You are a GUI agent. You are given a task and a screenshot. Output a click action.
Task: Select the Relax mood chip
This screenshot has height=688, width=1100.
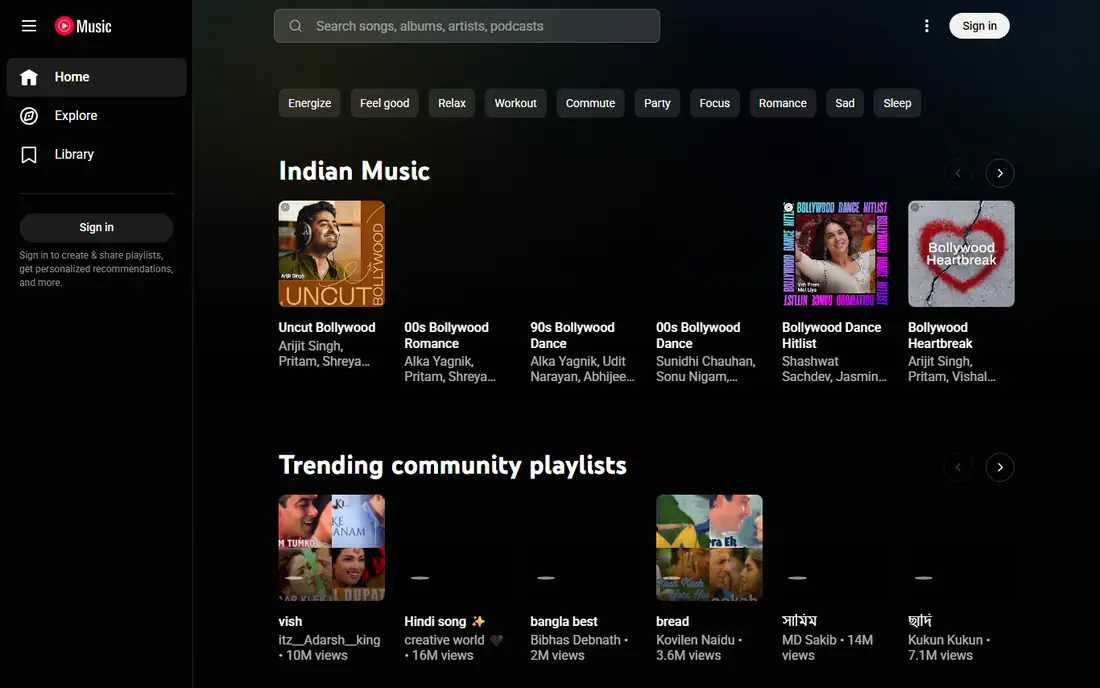(452, 103)
